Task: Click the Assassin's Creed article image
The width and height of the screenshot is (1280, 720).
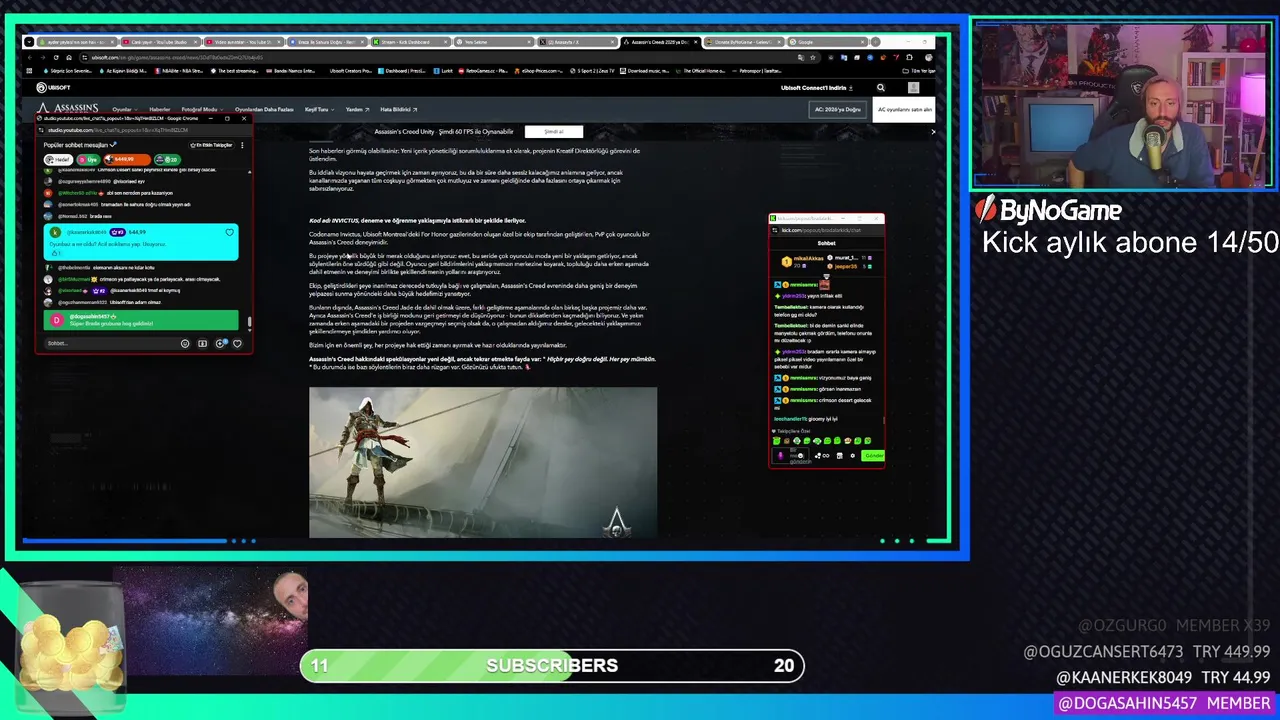Action: [483, 462]
